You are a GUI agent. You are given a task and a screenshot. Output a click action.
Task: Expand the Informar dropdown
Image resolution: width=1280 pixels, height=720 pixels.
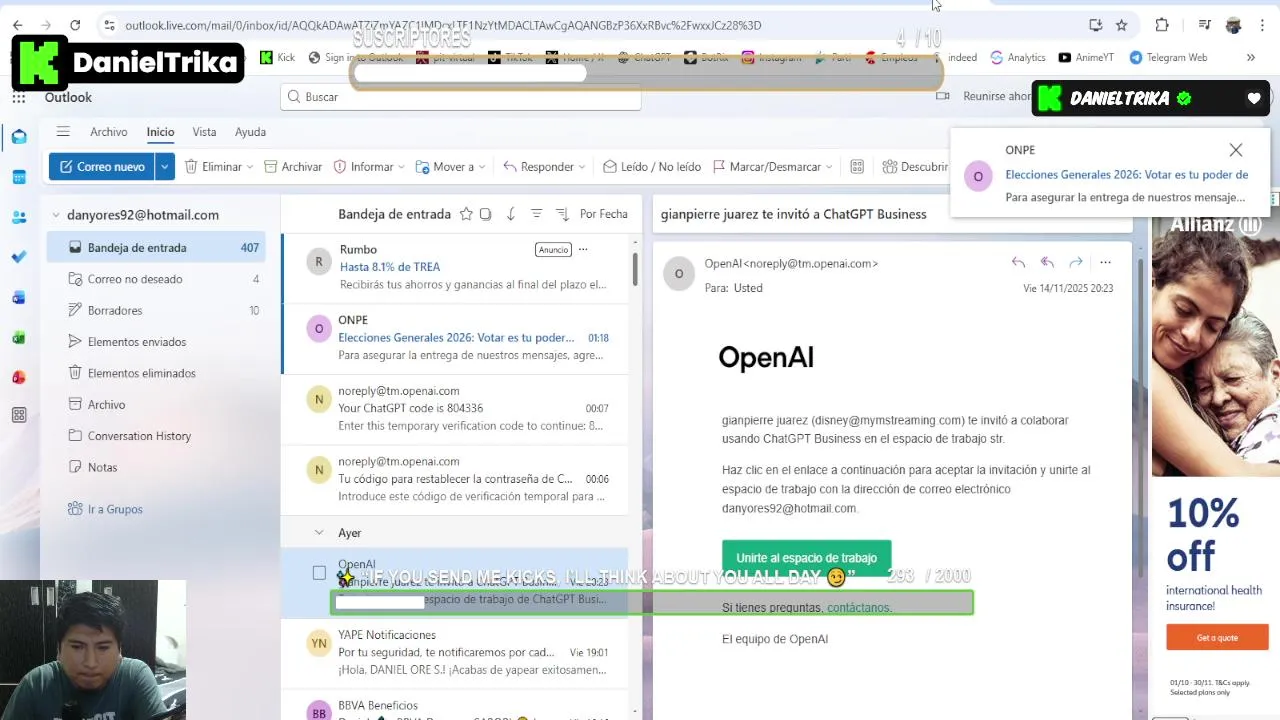pos(401,167)
